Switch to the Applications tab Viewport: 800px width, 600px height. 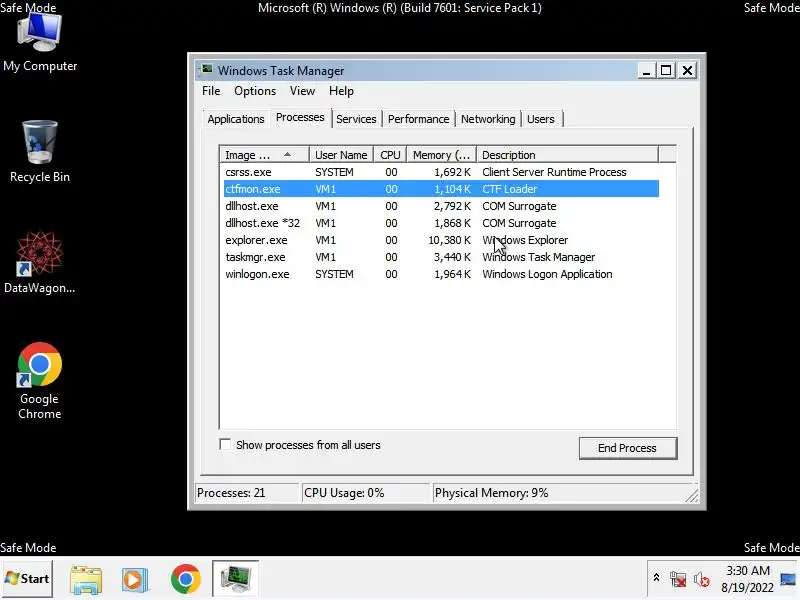pyautogui.click(x=236, y=119)
